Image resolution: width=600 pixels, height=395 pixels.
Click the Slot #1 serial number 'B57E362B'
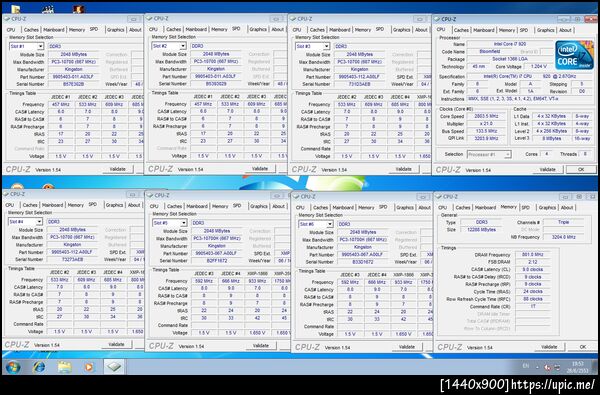pyautogui.click(x=73, y=84)
